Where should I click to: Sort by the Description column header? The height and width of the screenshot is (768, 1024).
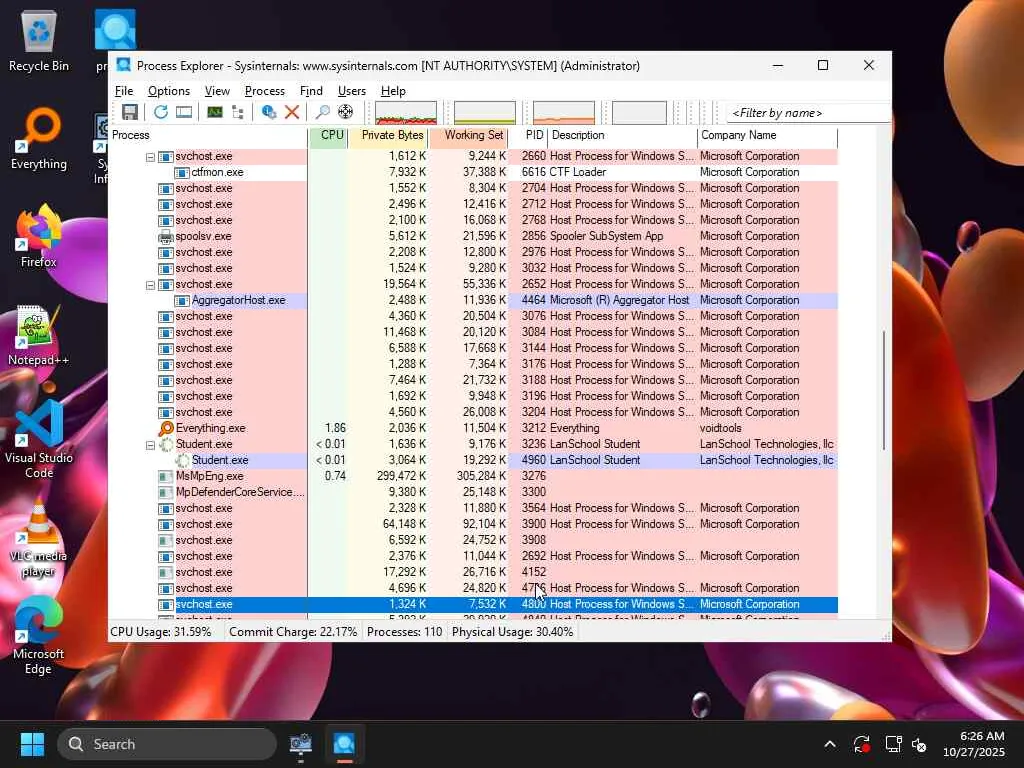(622, 135)
